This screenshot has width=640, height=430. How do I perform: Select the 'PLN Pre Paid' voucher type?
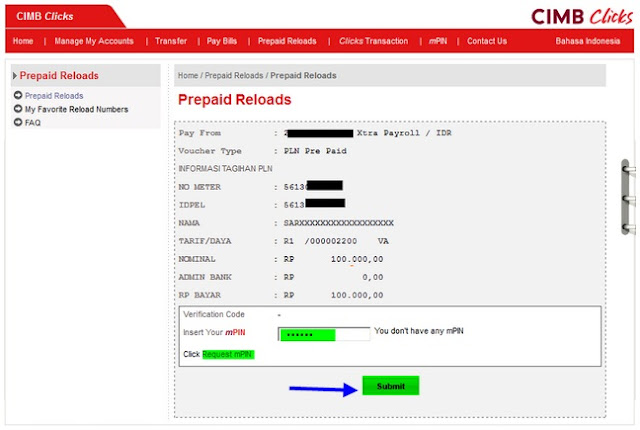[x=315, y=151]
